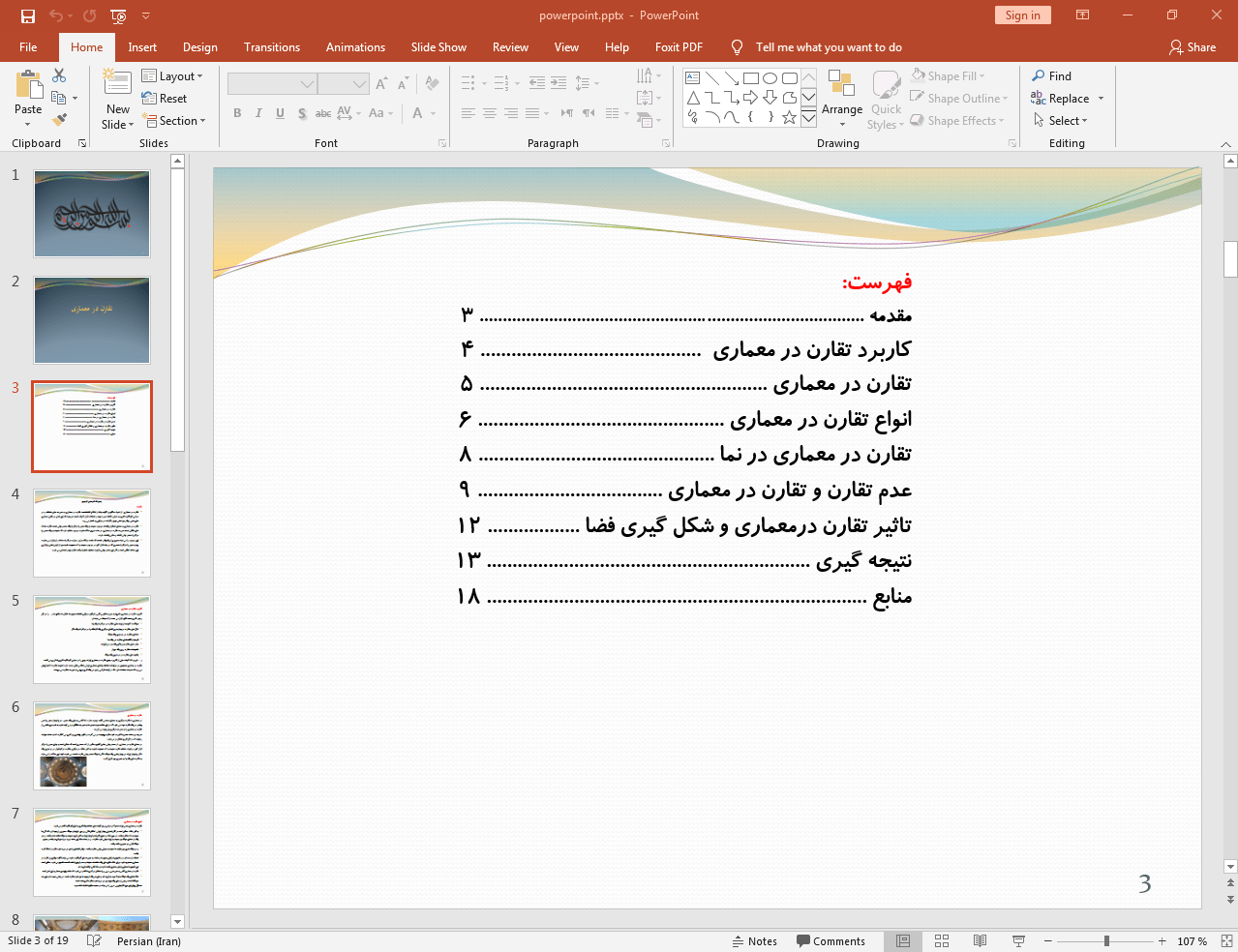The image size is (1238, 952).
Task: Select slide 6 thumbnail
Action: click(x=92, y=746)
